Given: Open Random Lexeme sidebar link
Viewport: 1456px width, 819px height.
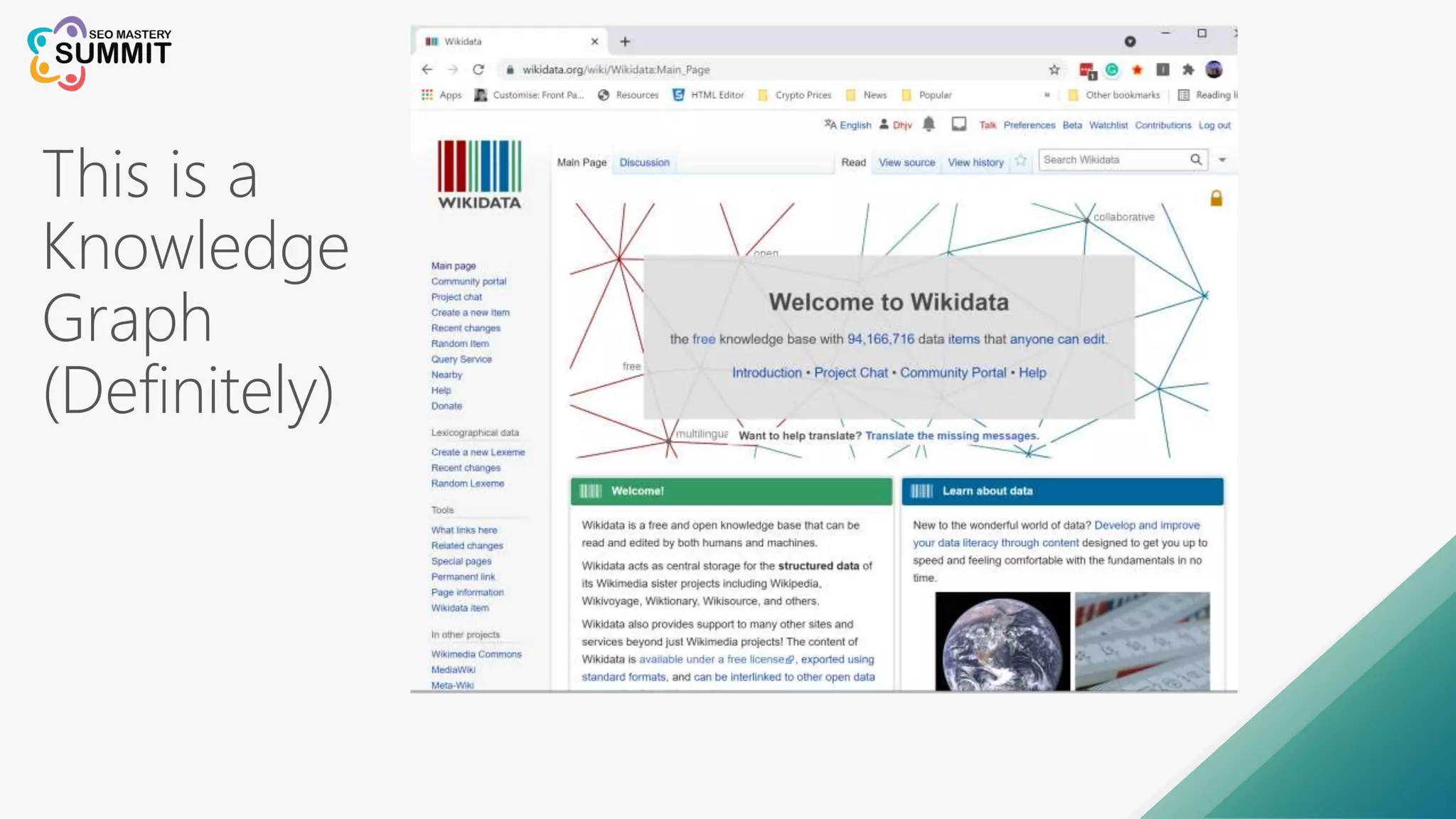Looking at the screenshot, I should pos(467,483).
